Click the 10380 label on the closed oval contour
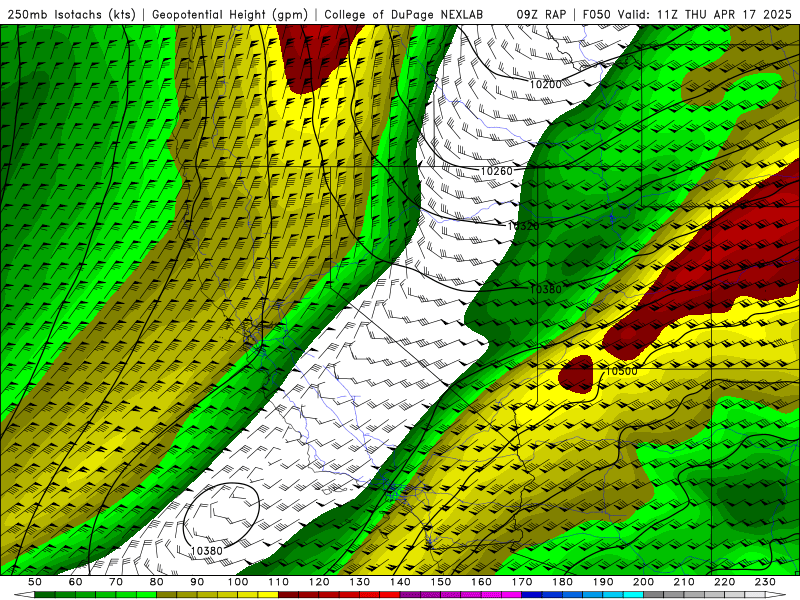Screen dimensions: 800x600 pyautogui.click(x=207, y=551)
